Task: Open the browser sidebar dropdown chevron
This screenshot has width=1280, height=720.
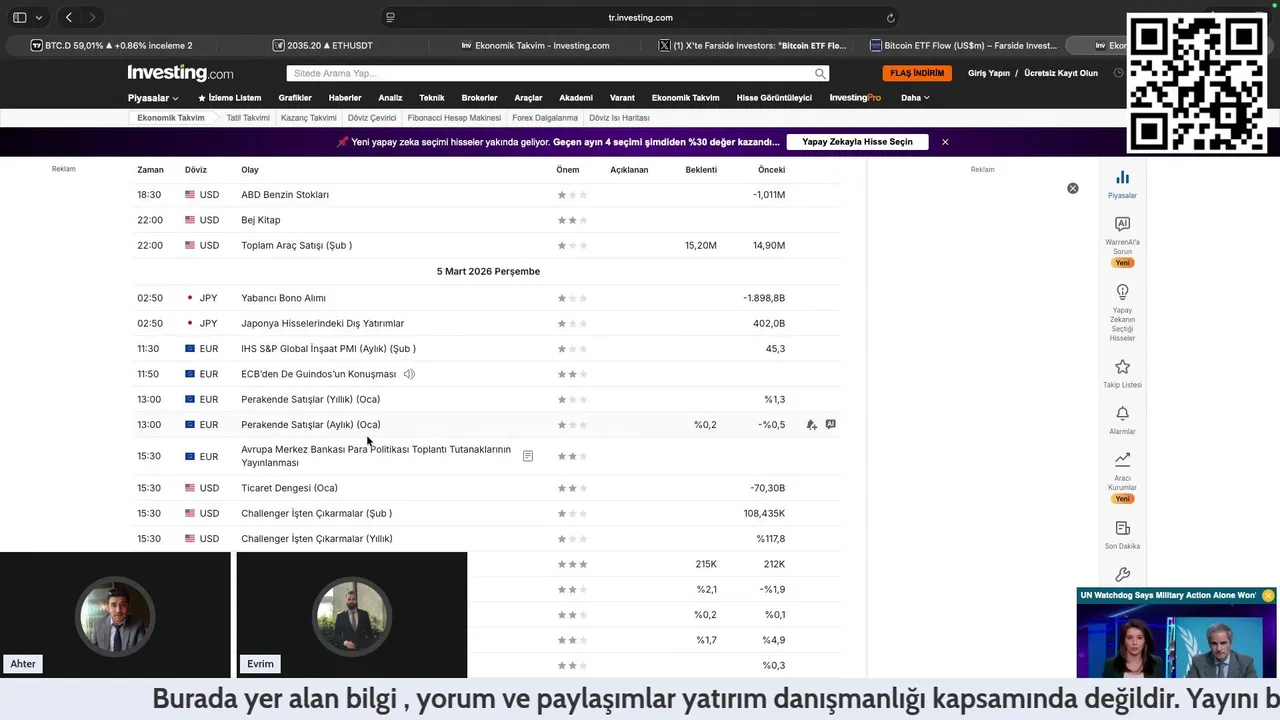Action: pyautogui.click(x=39, y=17)
